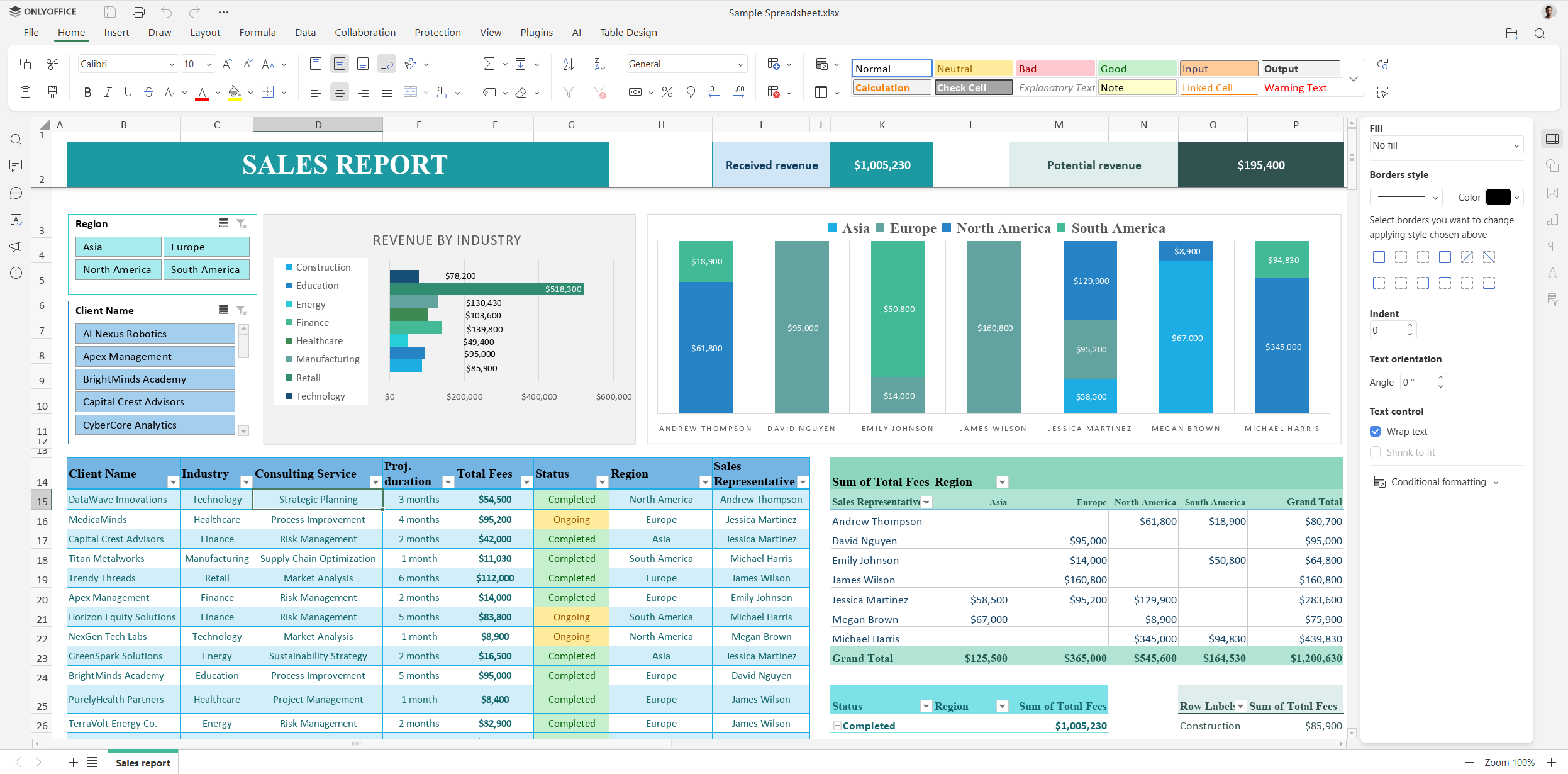Image resolution: width=1568 pixels, height=774 pixels.
Task: Enable Shrink to fit
Action: tap(1376, 452)
